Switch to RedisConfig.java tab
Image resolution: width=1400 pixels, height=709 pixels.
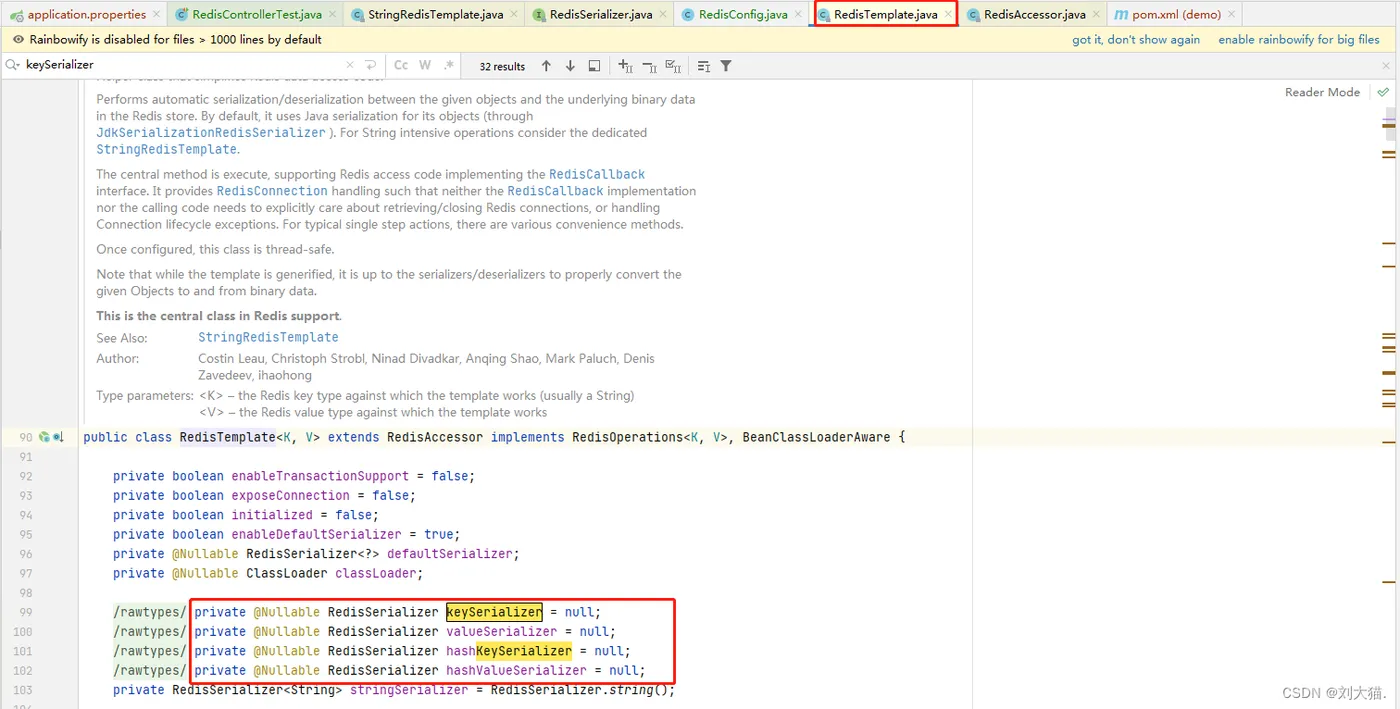(742, 14)
